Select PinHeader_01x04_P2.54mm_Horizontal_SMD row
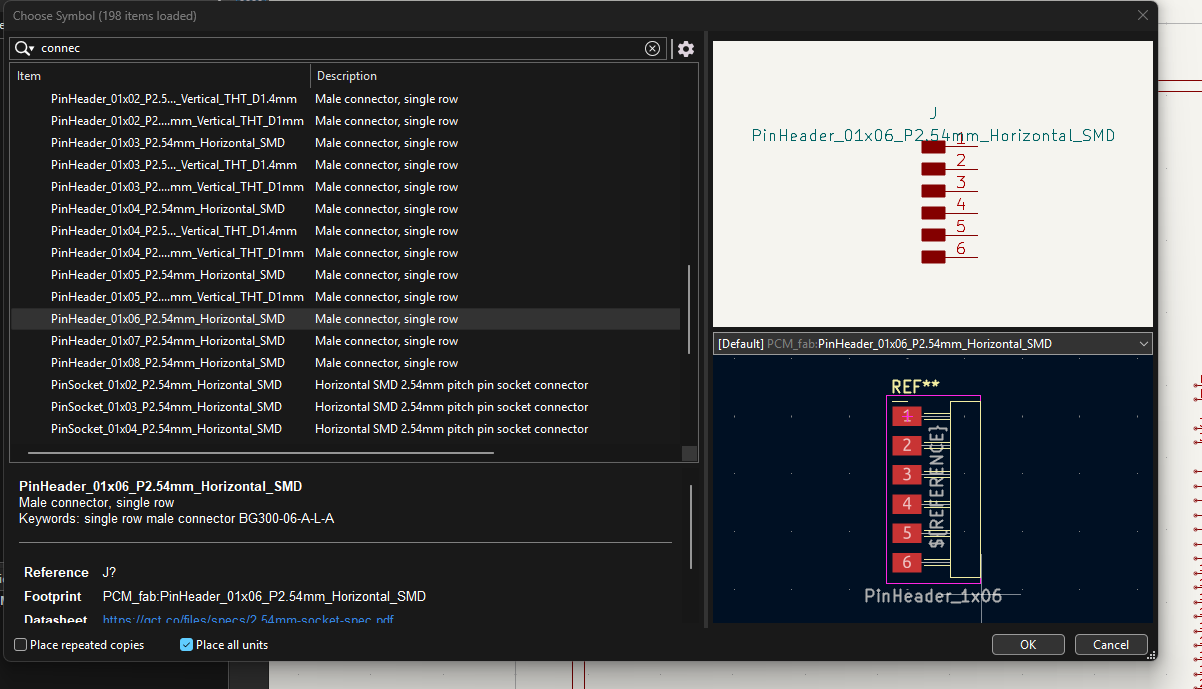This screenshot has height=689, width=1202. pos(345,209)
